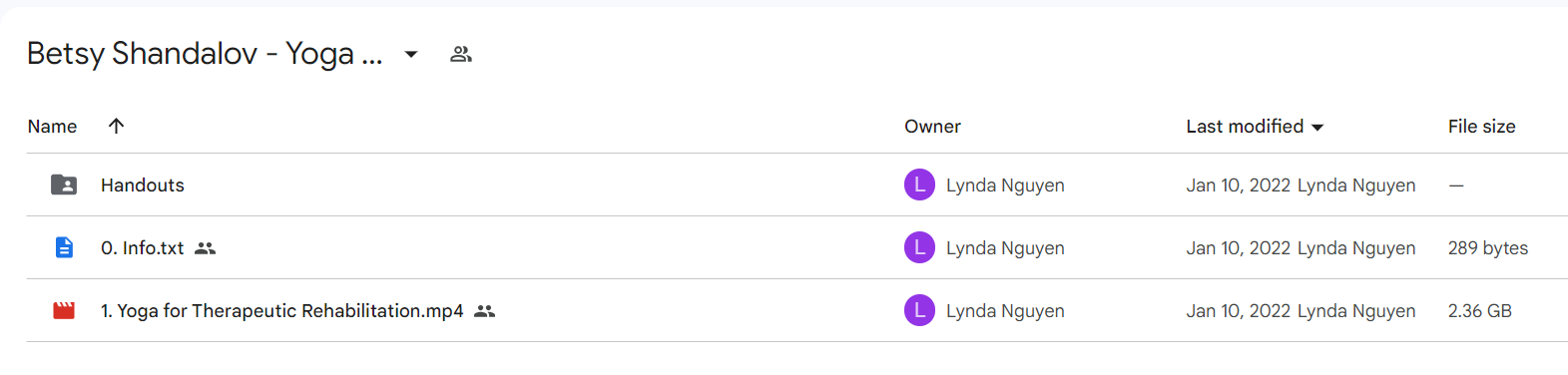Click the Owner column header
Image resolution: width=1568 pixels, height=375 pixels.
932,127
